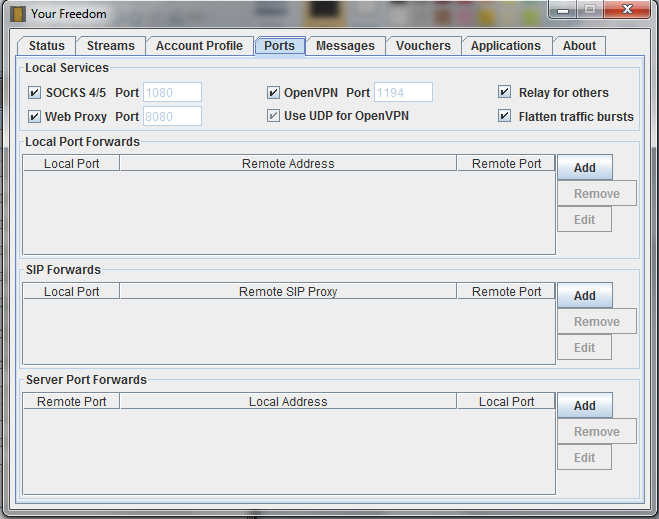Click Remote Port header in Server Port Forwards
Screen dimensions: 659x519
pos(71,402)
